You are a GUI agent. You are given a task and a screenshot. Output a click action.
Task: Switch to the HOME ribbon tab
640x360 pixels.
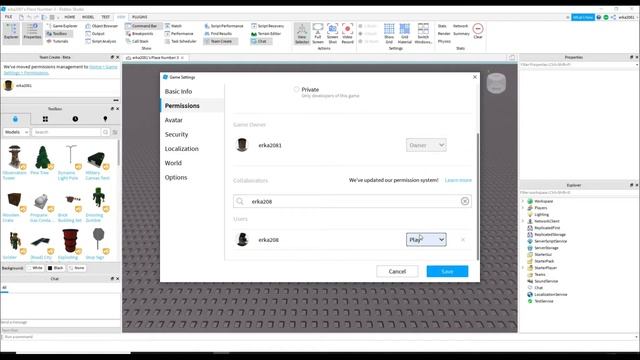click(70, 17)
